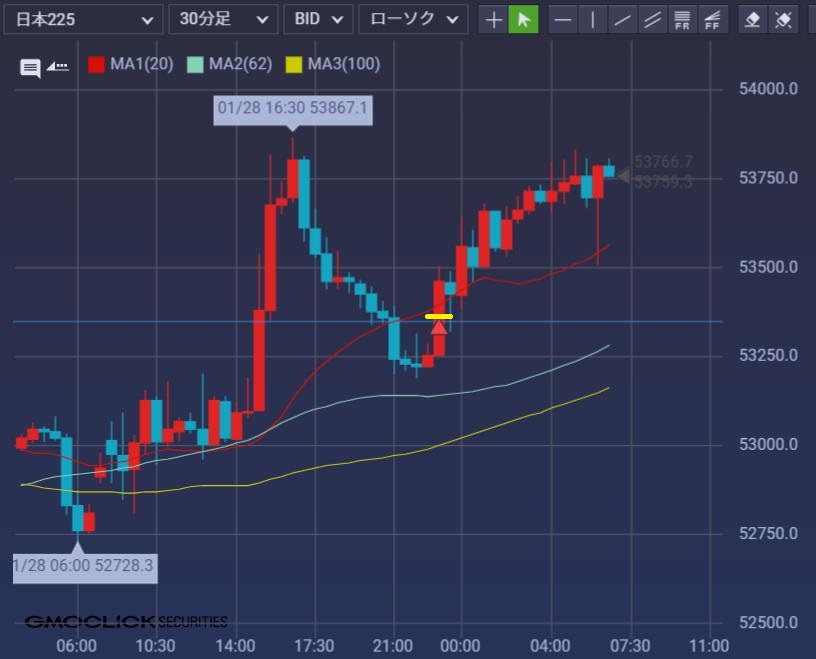816x659 pixels.
Task: Expand the BID price type dropdown
Action: pyautogui.click(x=318, y=19)
